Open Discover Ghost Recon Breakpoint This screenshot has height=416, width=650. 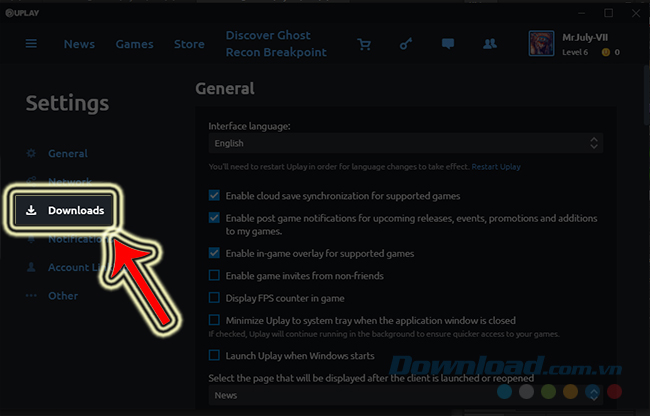click(276, 44)
